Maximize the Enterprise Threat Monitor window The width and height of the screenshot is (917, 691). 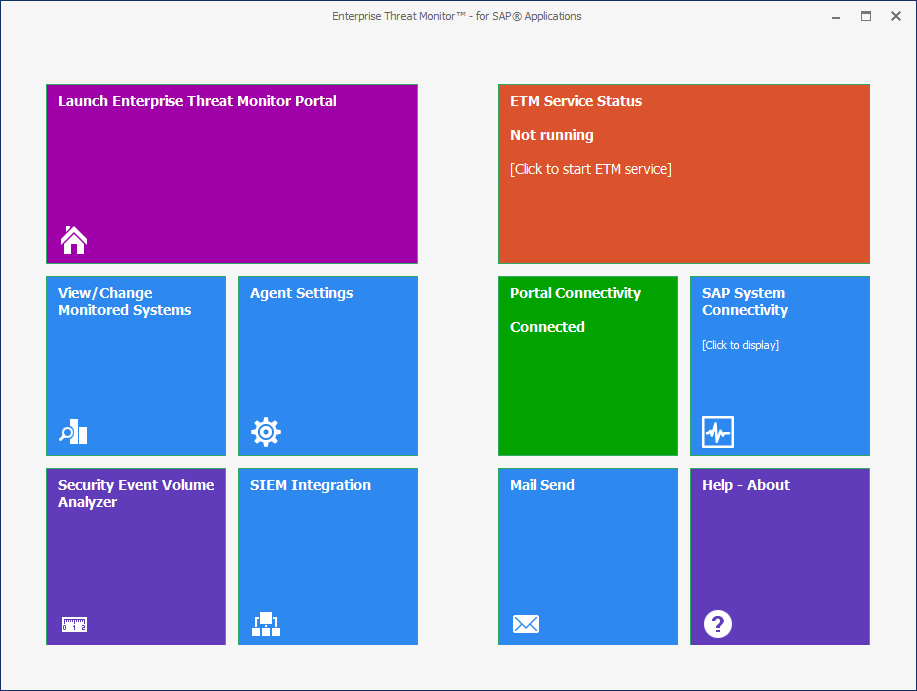click(x=866, y=16)
